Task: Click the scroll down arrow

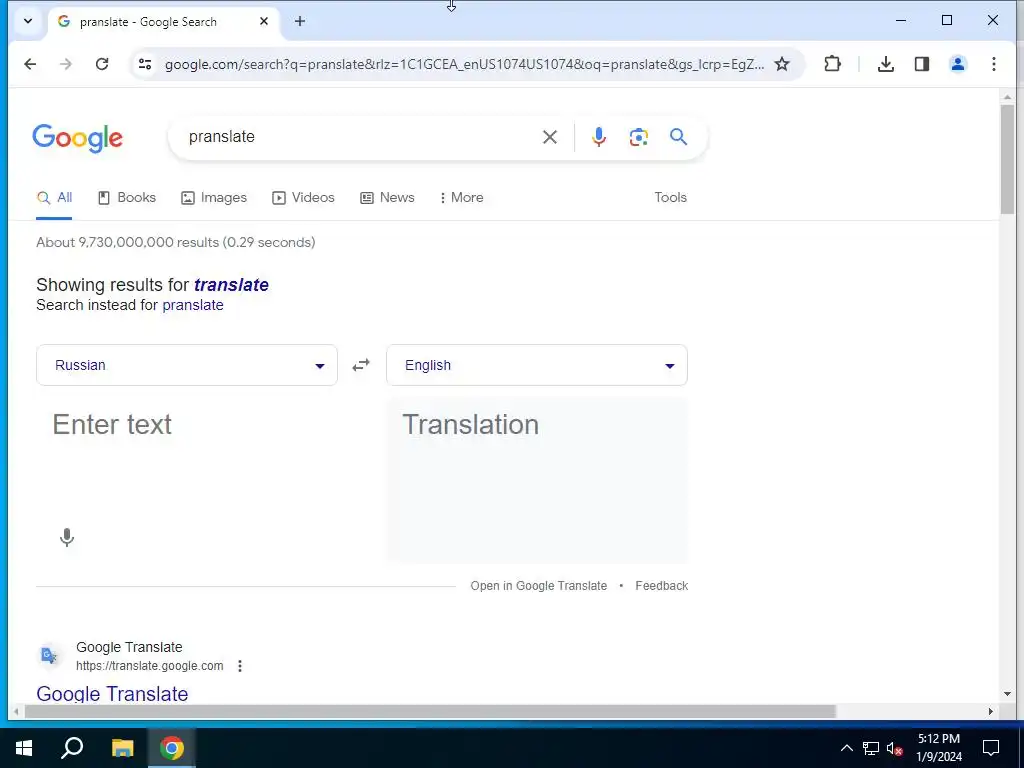Action: click(x=1007, y=694)
